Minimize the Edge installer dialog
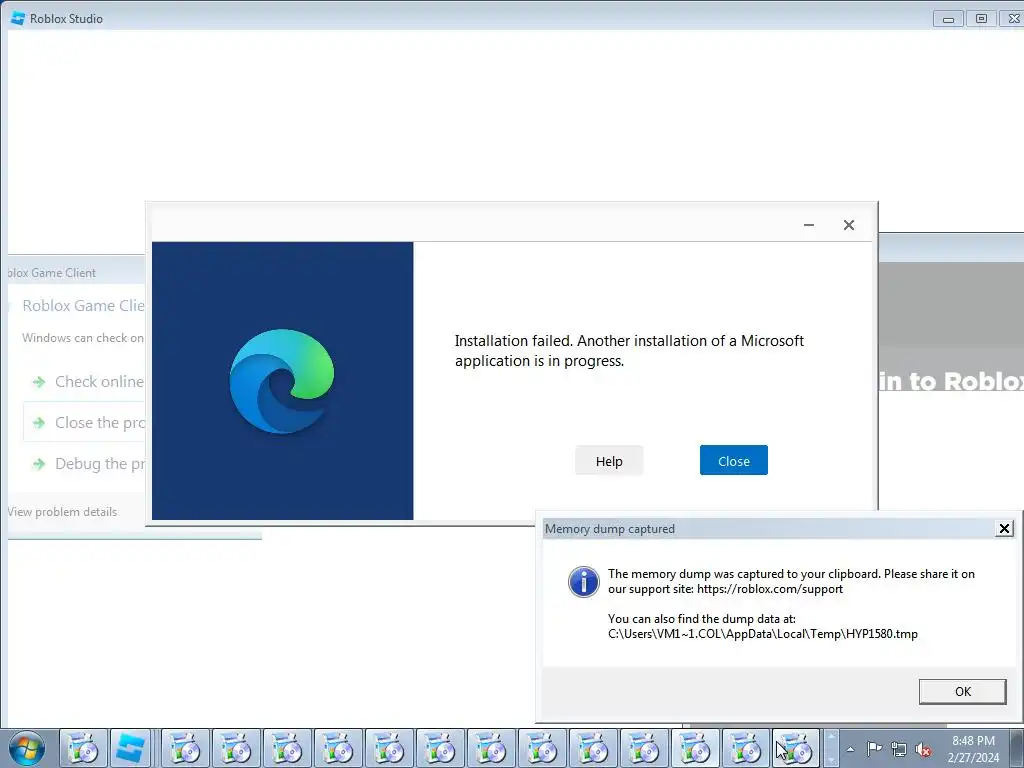Image resolution: width=1024 pixels, height=768 pixels. (x=808, y=225)
